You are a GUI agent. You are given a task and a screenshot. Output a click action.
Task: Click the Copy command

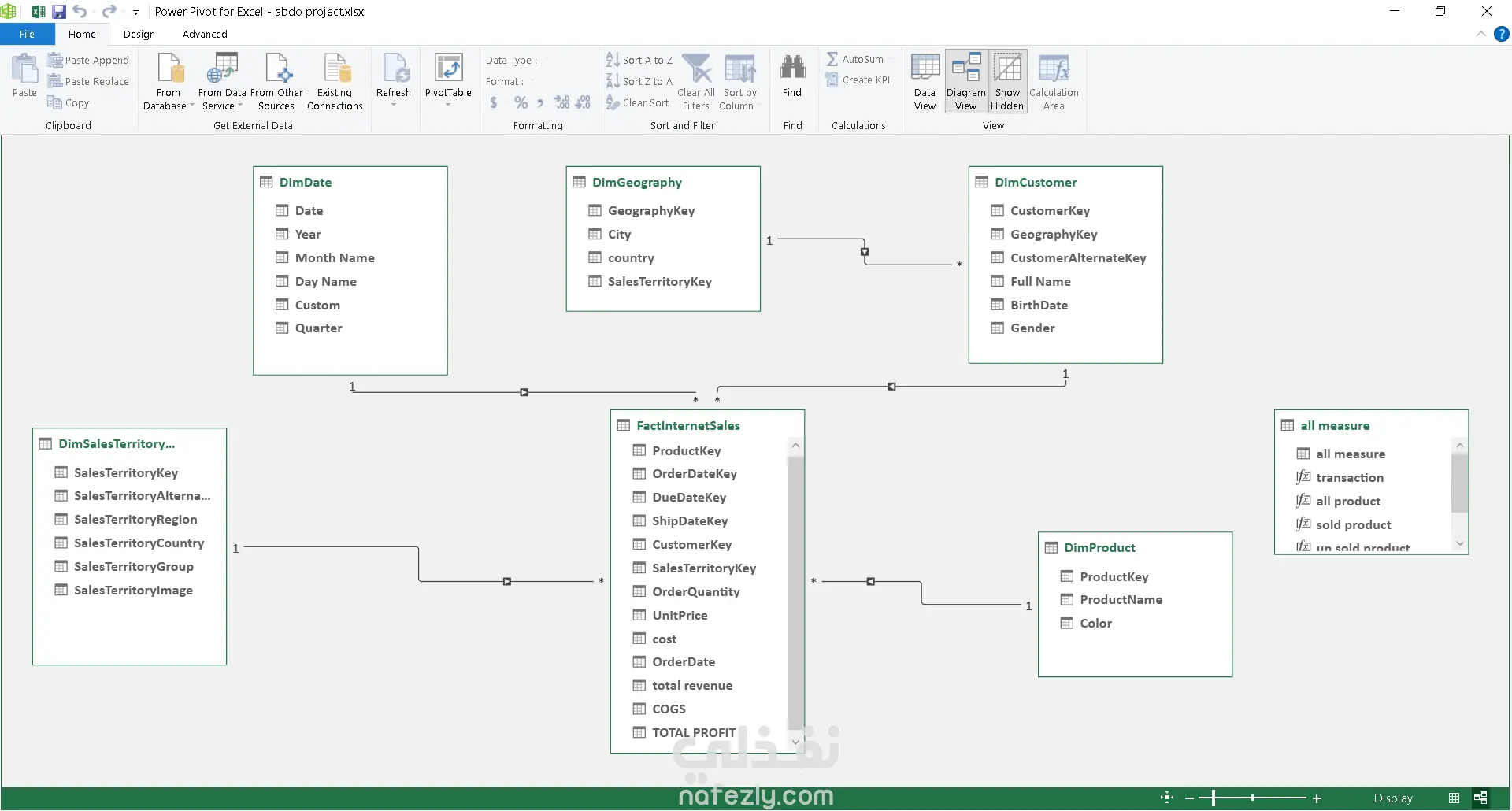point(69,102)
